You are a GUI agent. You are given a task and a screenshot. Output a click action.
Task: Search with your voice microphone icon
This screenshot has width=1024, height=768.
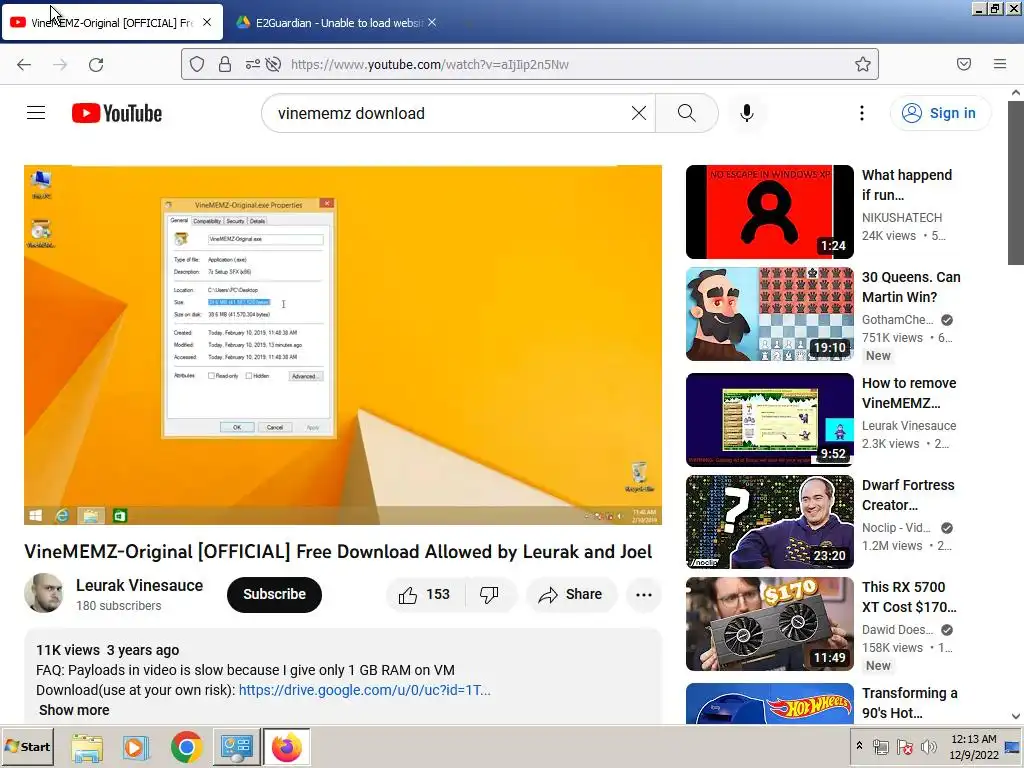[746, 113]
